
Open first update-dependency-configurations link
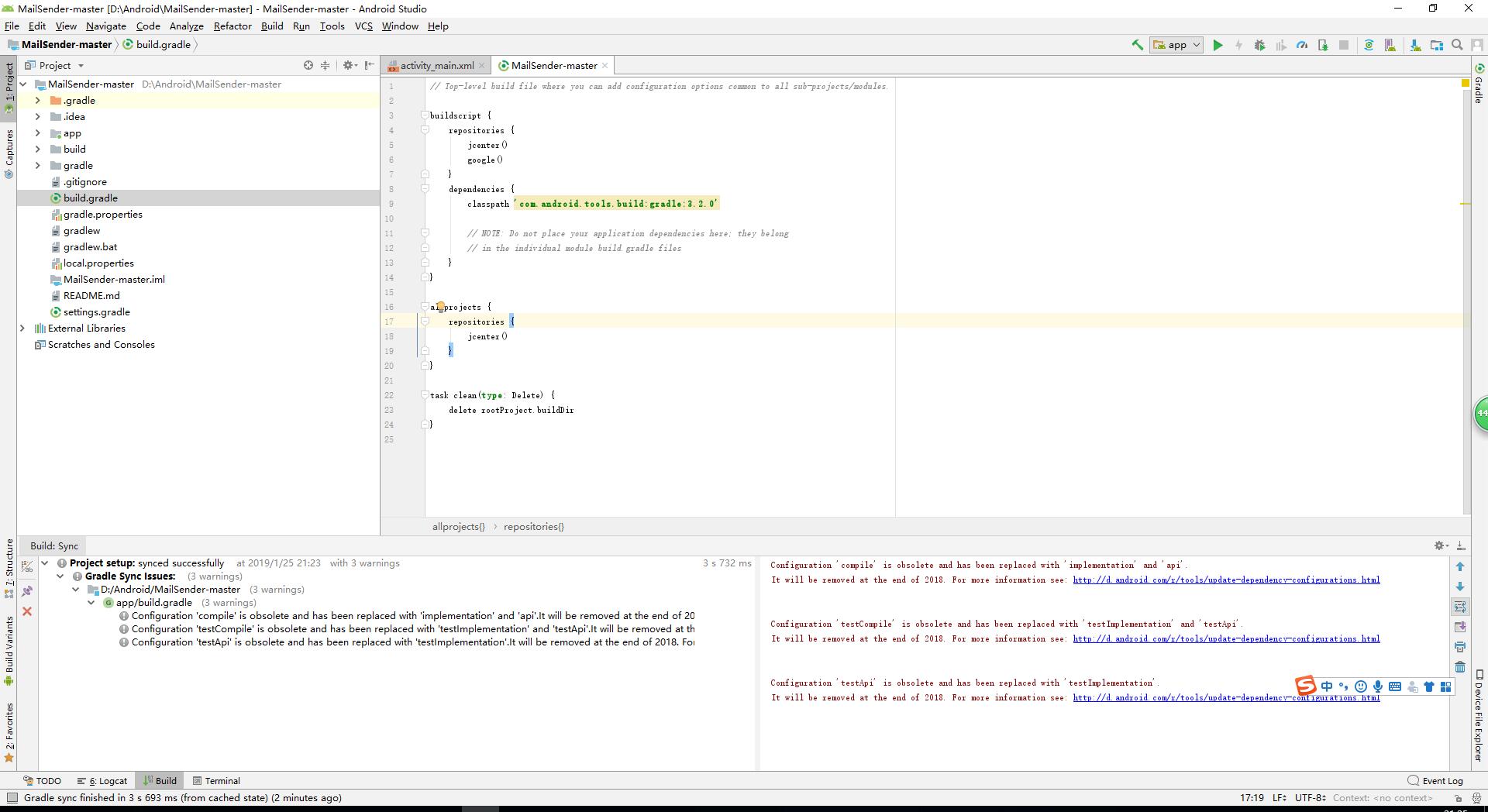1226,580
